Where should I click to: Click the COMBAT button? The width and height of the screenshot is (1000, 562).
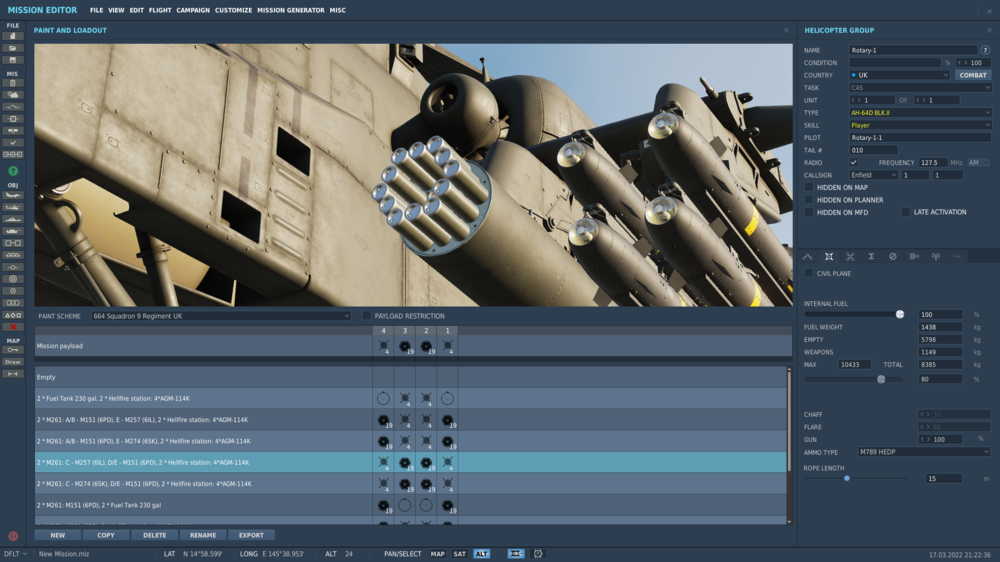(x=973, y=75)
